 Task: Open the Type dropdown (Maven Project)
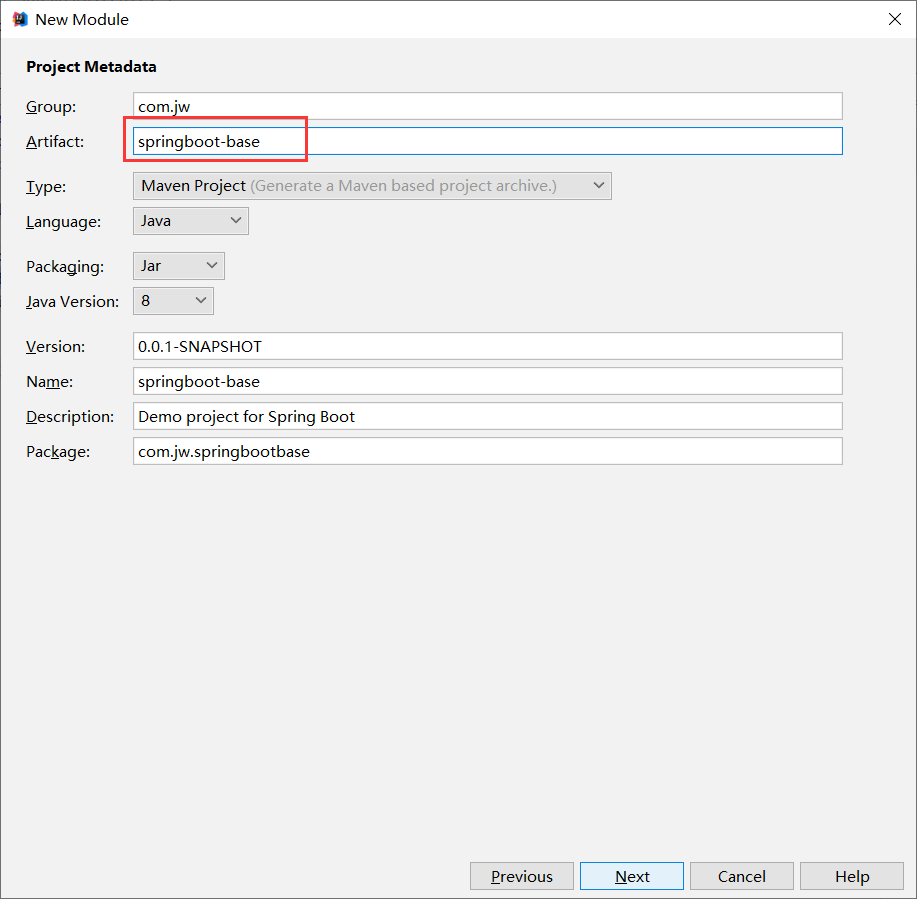[372, 186]
